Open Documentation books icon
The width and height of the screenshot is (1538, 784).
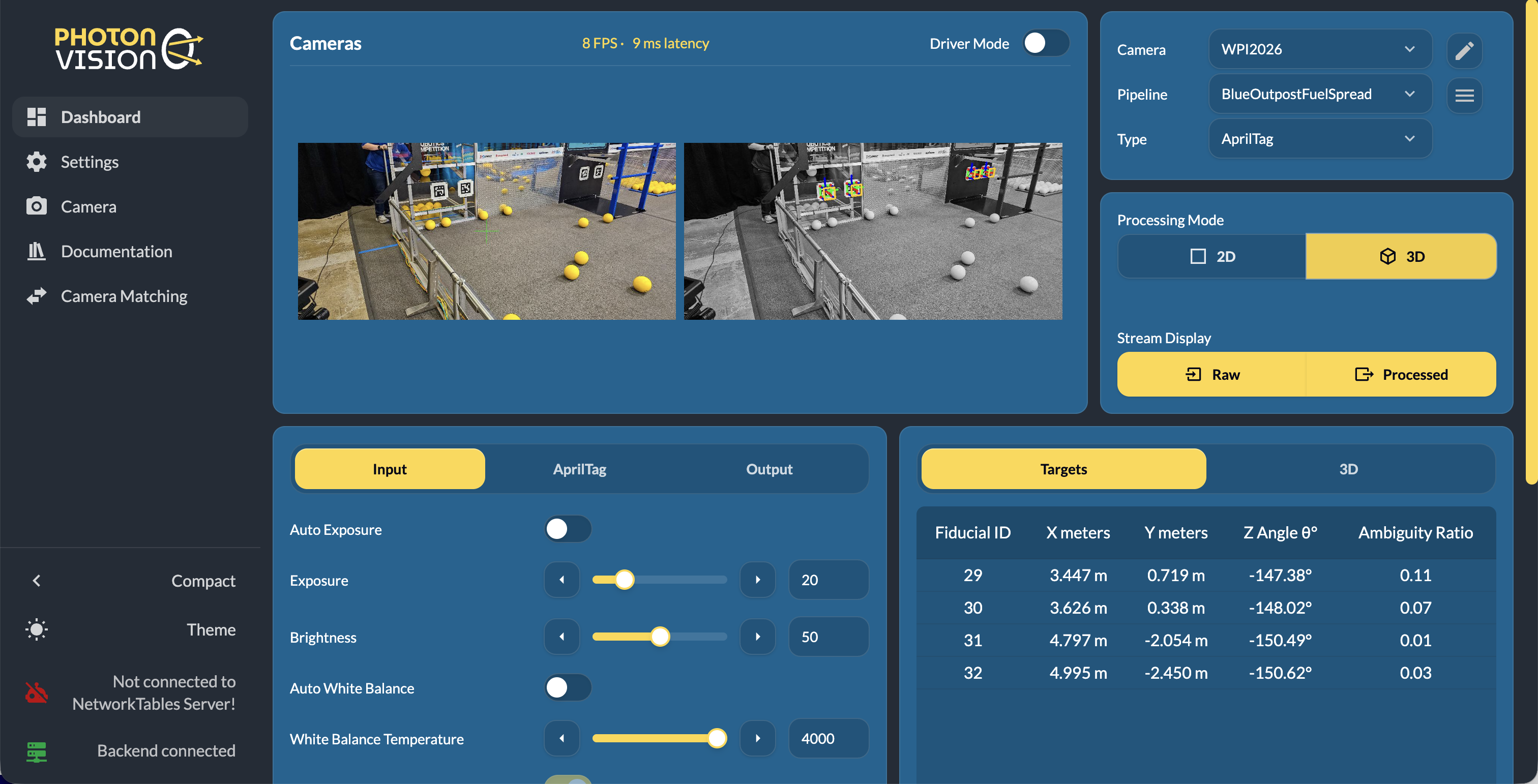coord(37,251)
